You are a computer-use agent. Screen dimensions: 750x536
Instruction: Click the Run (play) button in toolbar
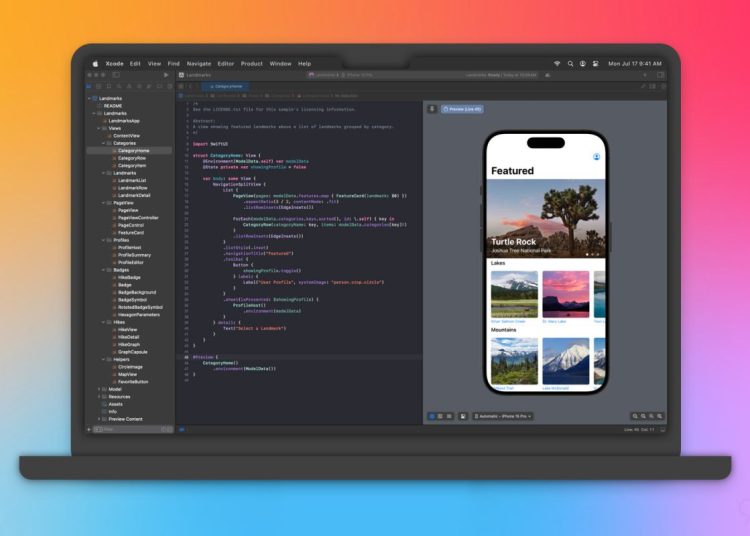[166, 75]
